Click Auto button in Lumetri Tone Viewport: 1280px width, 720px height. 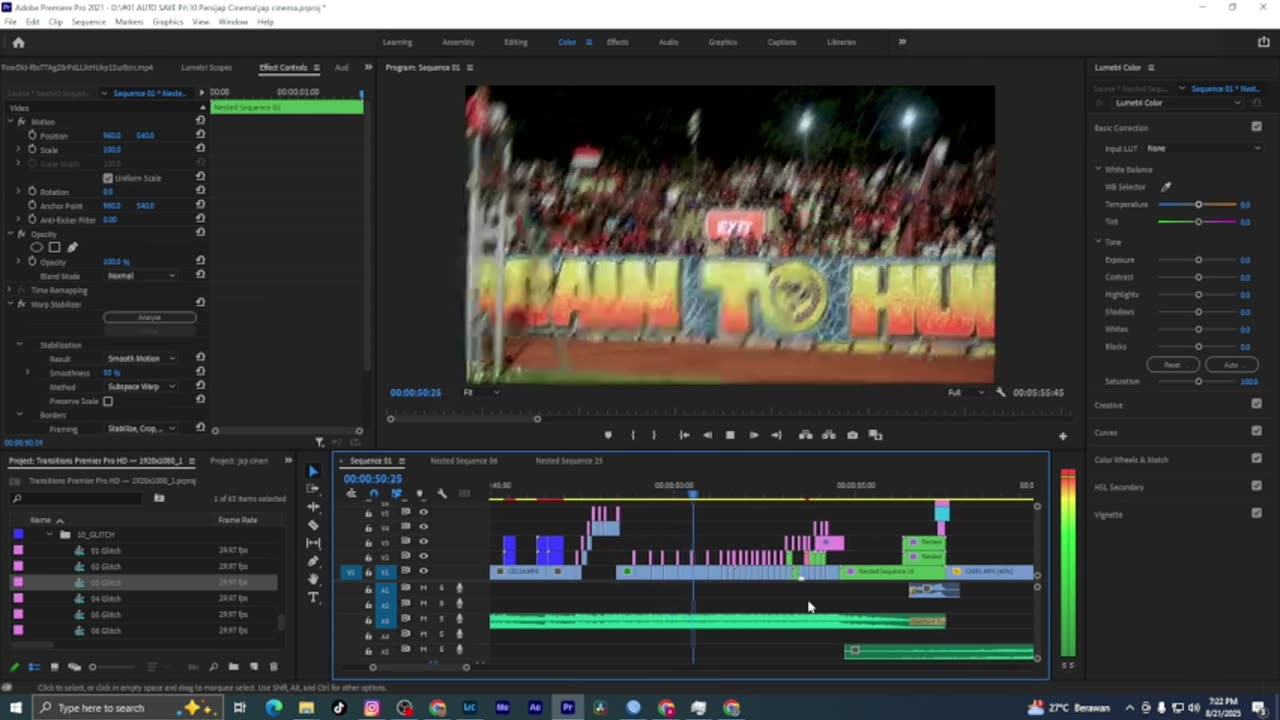click(x=1231, y=365)
